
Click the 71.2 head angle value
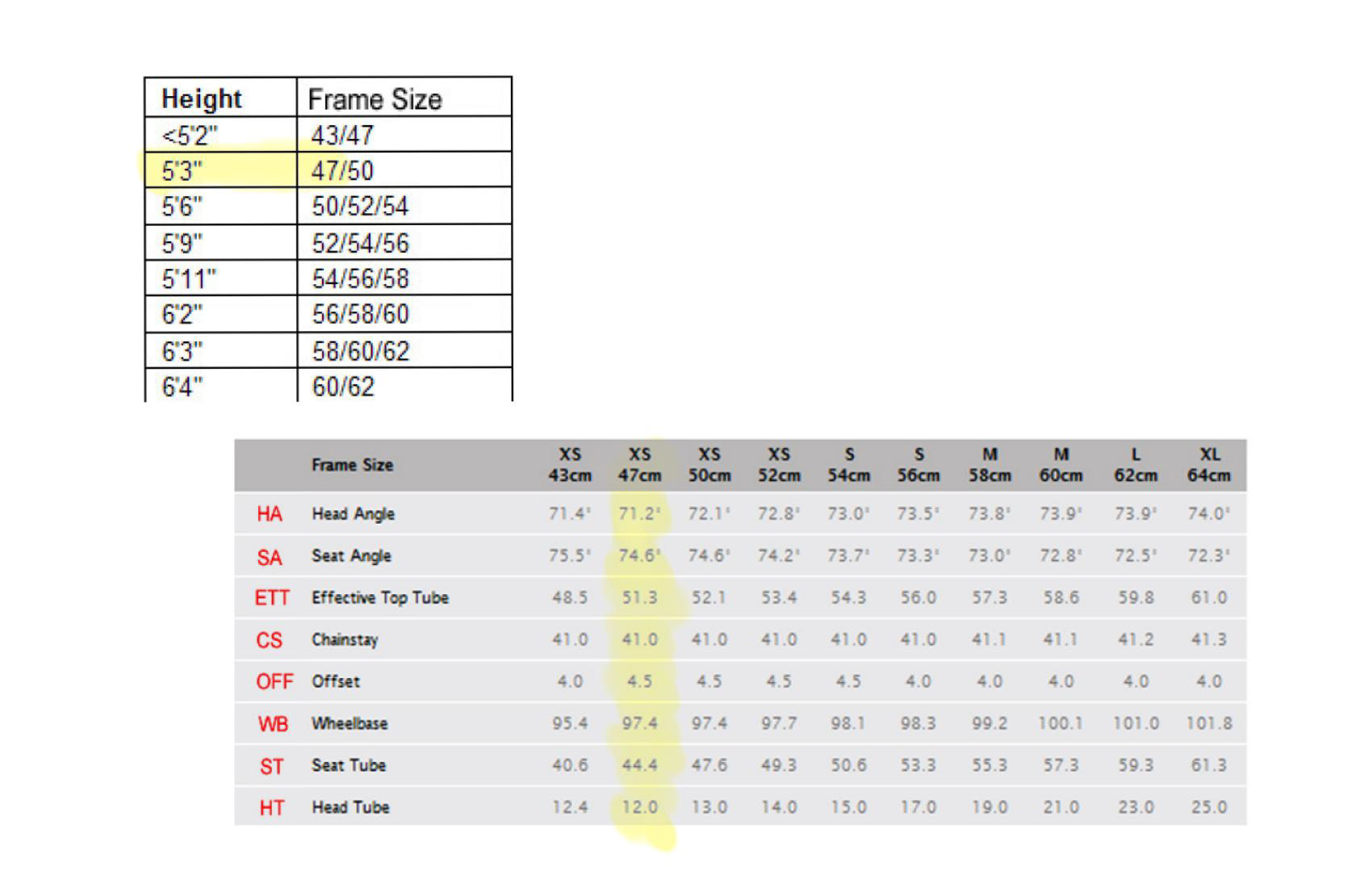tap(639, 514)
